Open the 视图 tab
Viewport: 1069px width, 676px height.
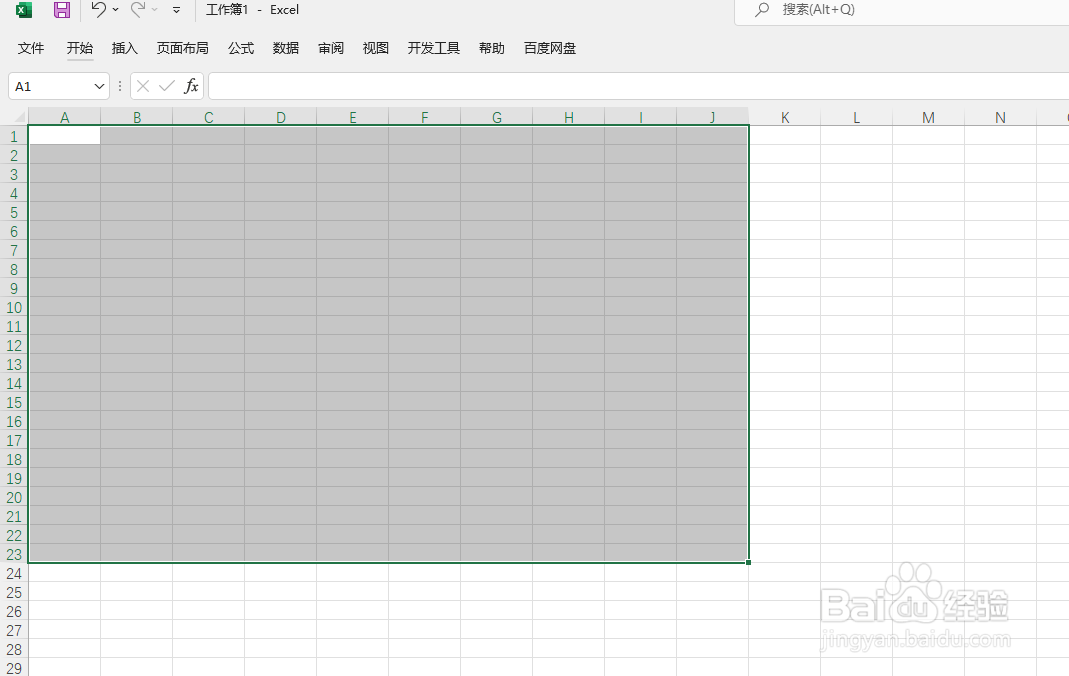pyautogui.click(x=376, y=48)
